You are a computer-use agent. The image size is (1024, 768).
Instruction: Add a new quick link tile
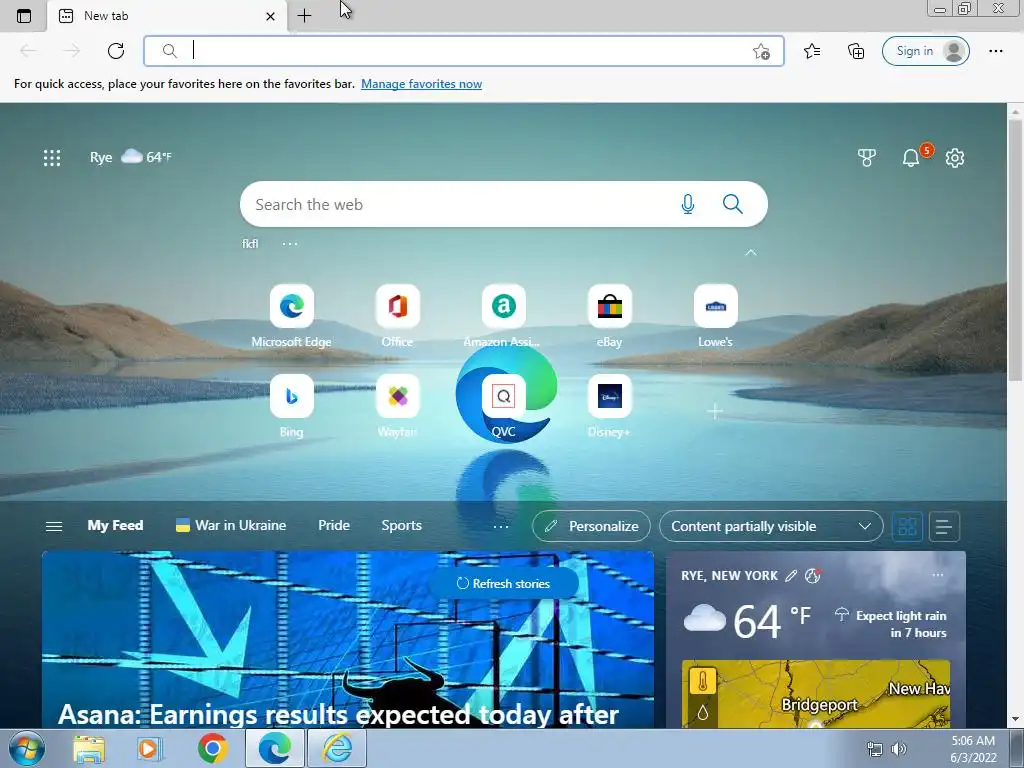coord(715,411)
